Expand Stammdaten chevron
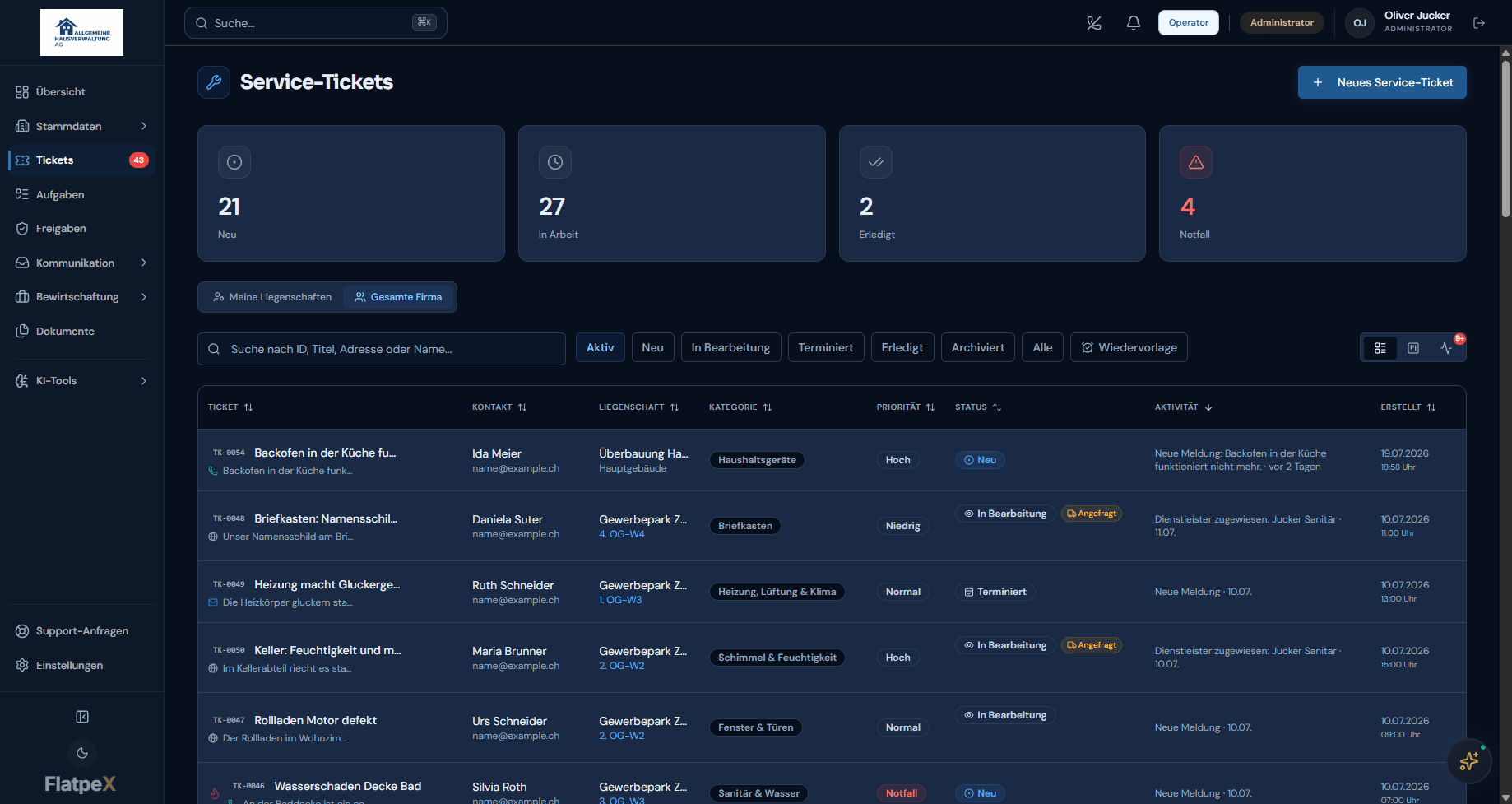Image resolution: width=1512 pixels, height=804 pixels. 144,126
